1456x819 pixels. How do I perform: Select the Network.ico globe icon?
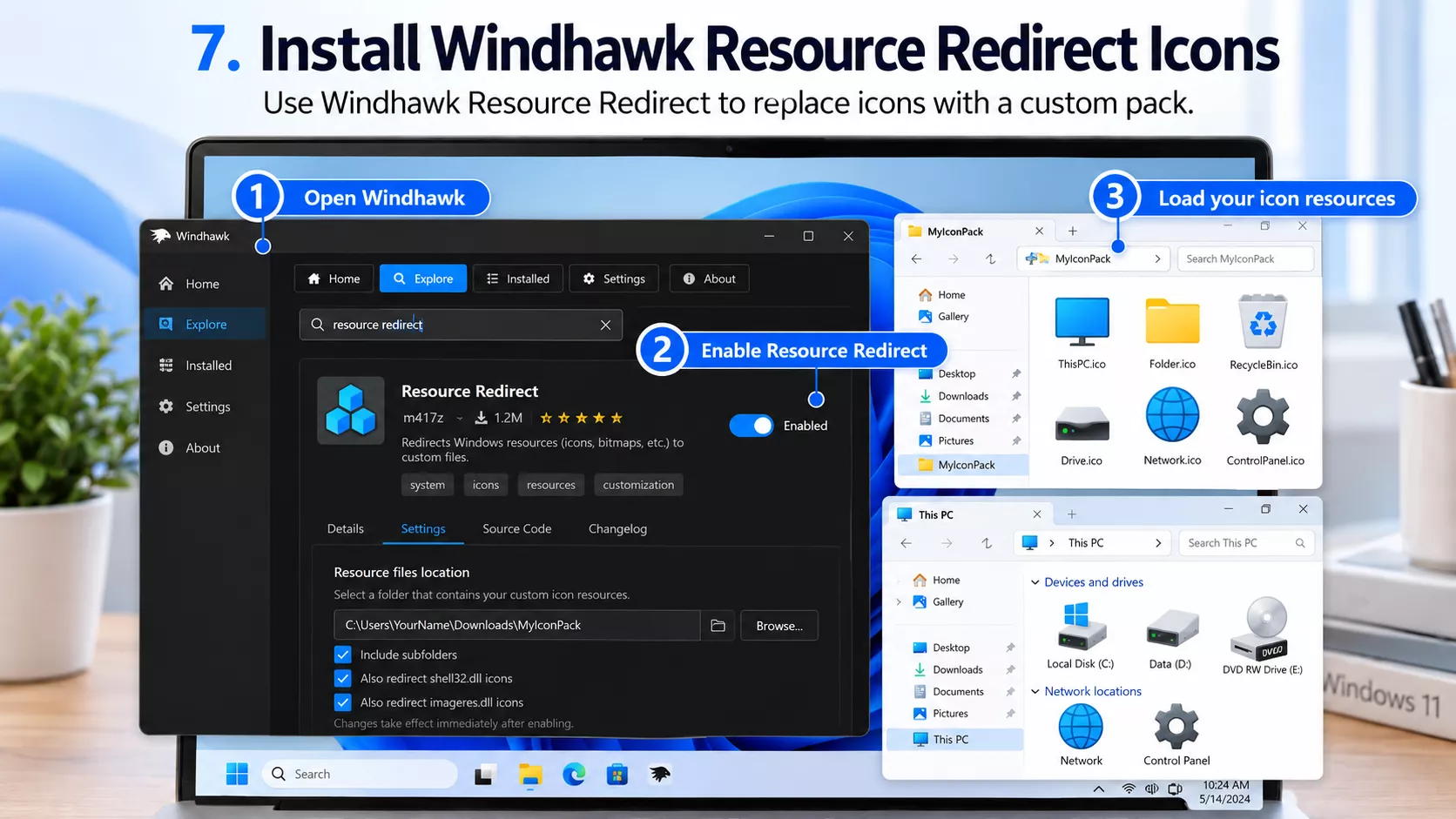1172,415
